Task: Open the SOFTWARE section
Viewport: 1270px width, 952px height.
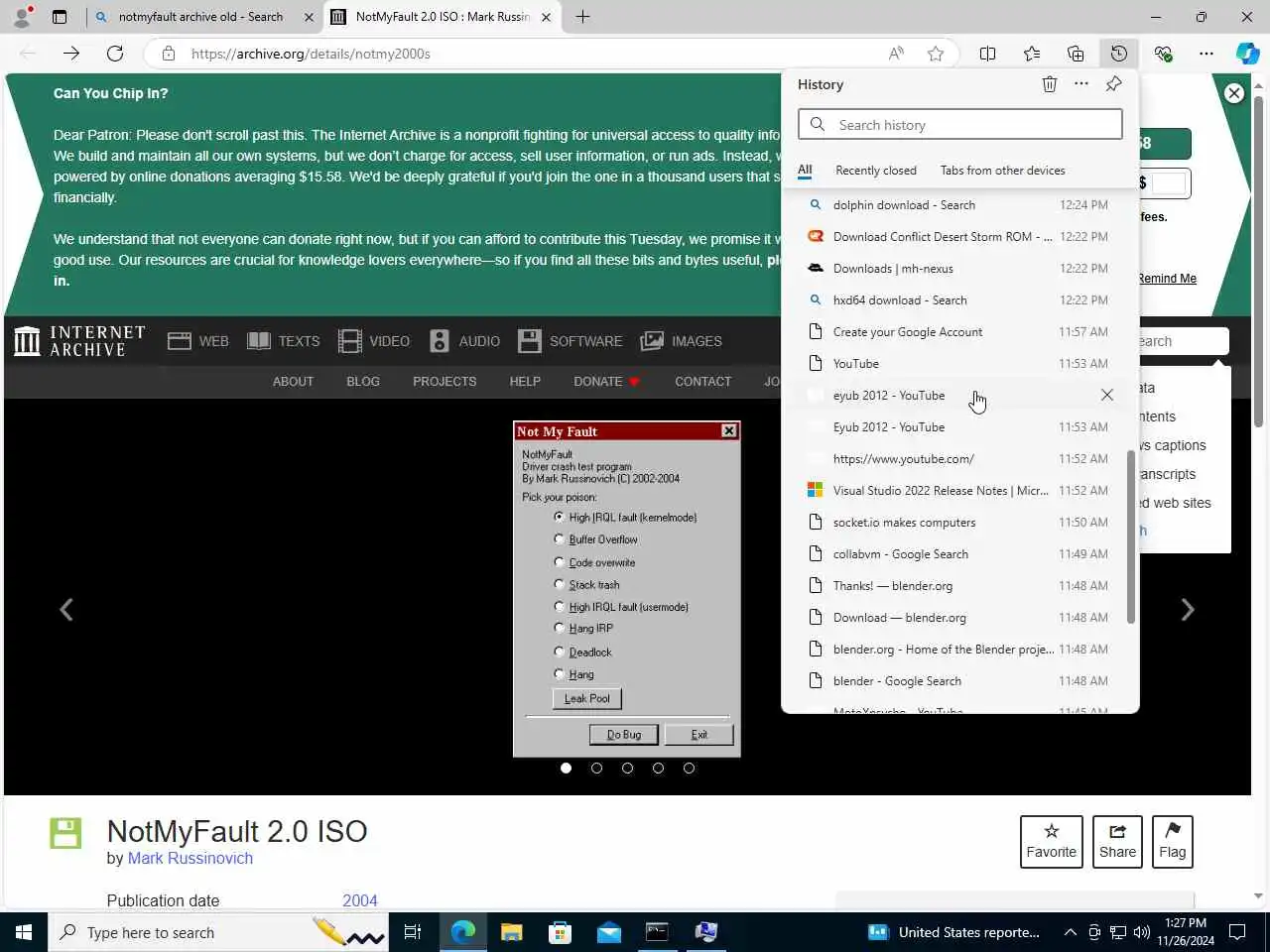Action: tap(571, 341)
